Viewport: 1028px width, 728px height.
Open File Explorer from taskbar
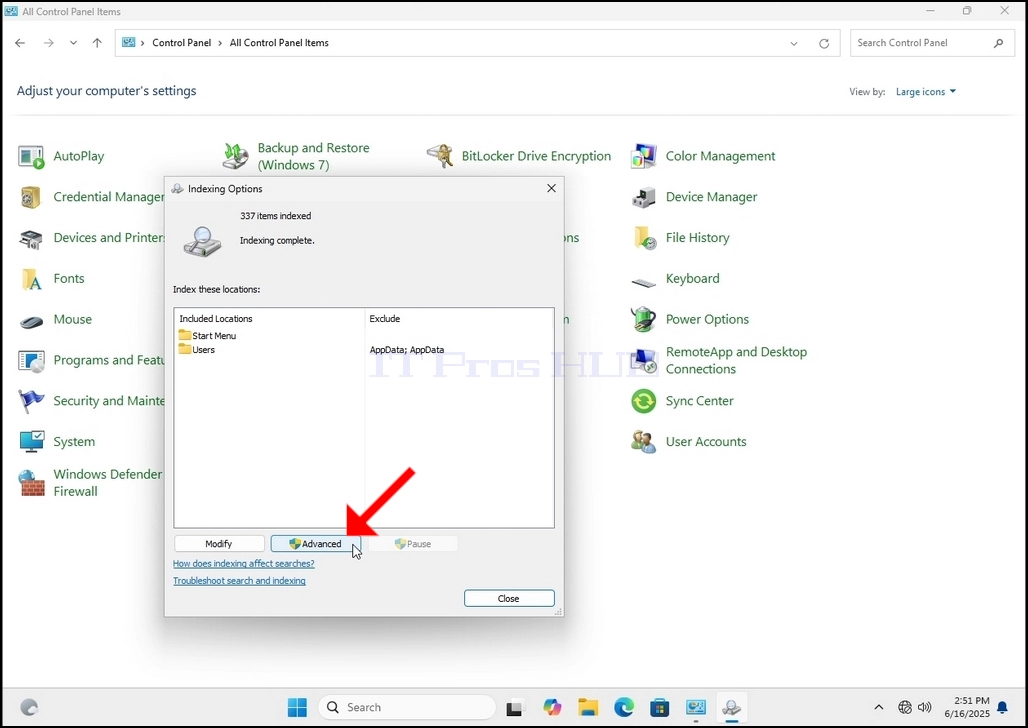[x=588, y=708]
